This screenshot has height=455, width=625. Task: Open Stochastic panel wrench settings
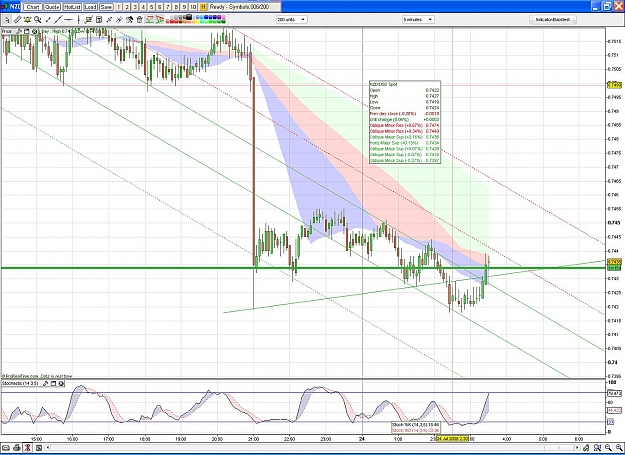[x=45, y=384]
